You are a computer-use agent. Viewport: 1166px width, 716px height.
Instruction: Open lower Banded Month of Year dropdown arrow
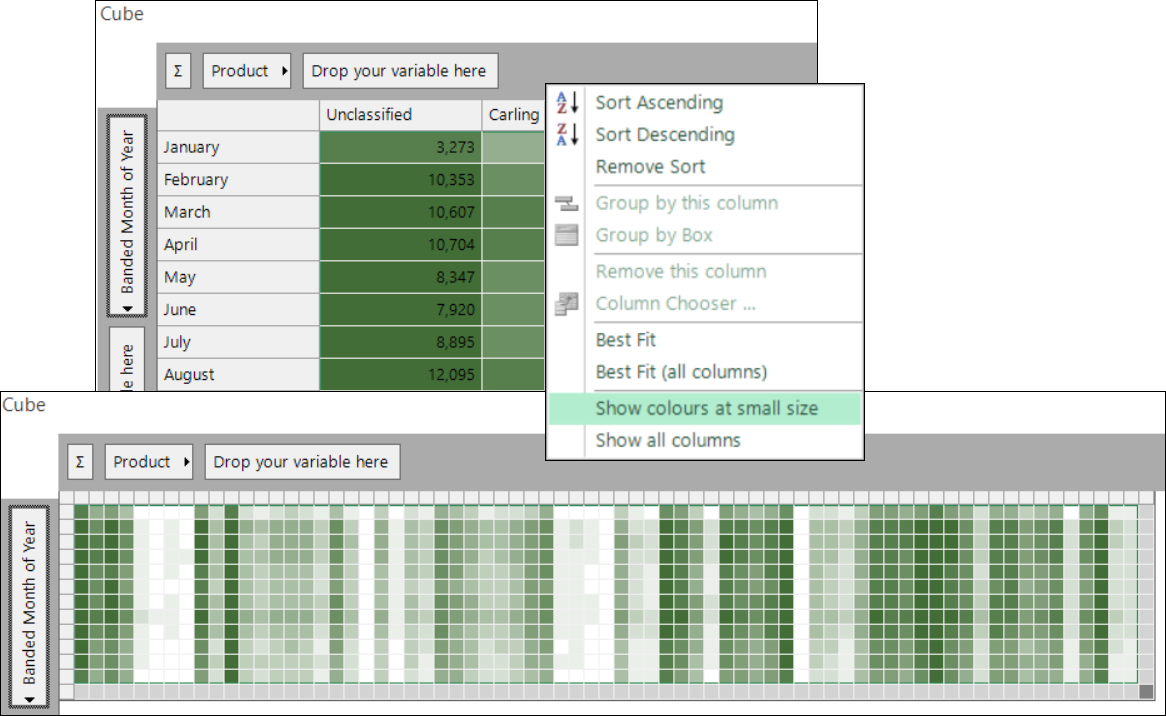(x=29, y=700)
